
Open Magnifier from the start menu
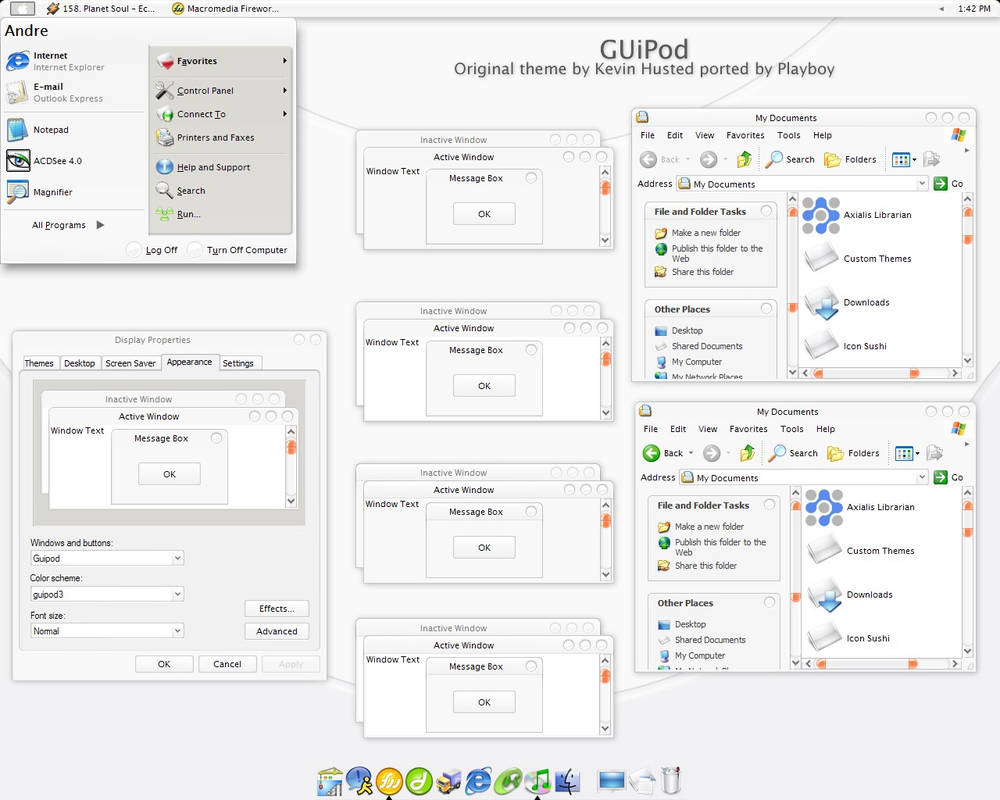(39, 192)
